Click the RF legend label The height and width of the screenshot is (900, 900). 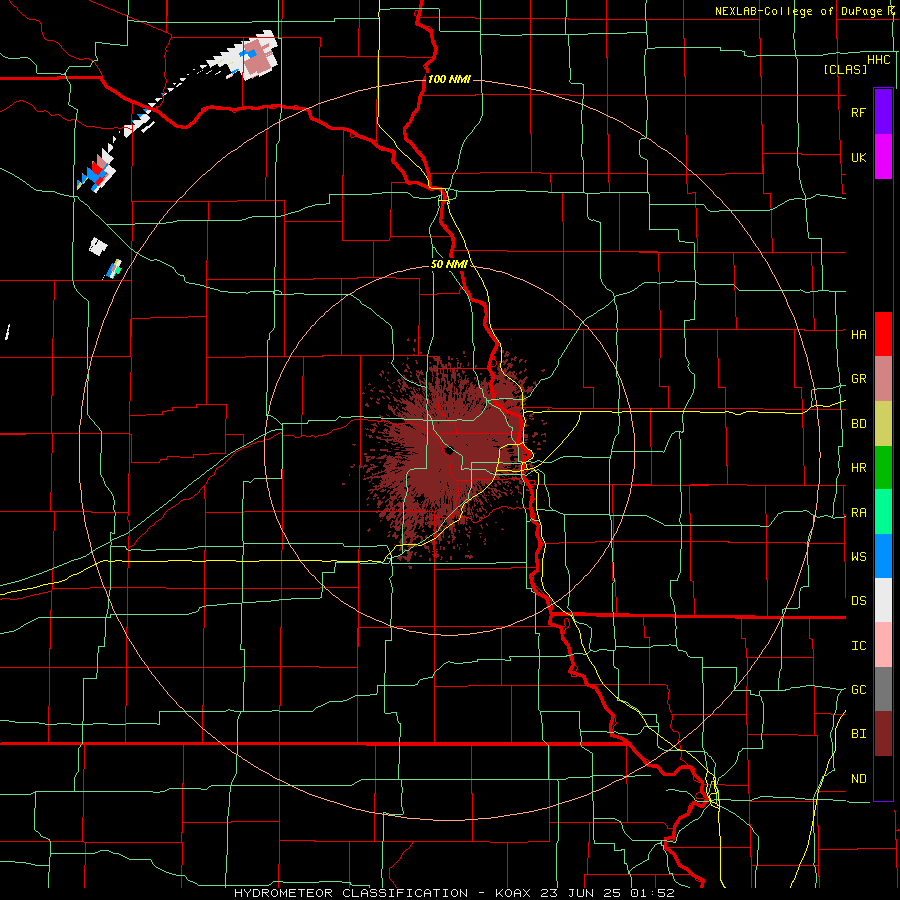pyautogui.click(x=858, y=112)
